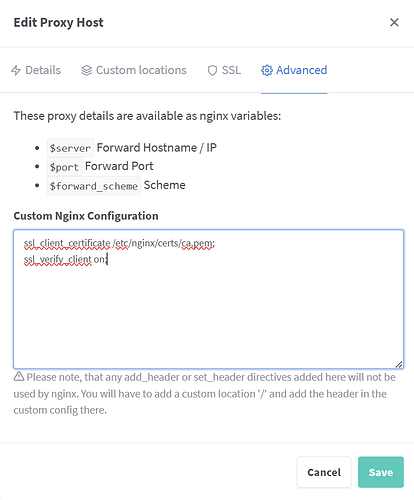Click the lightning bolt Details icon
This screenshot has height=500, width=414.
click(x=16, y=70)
